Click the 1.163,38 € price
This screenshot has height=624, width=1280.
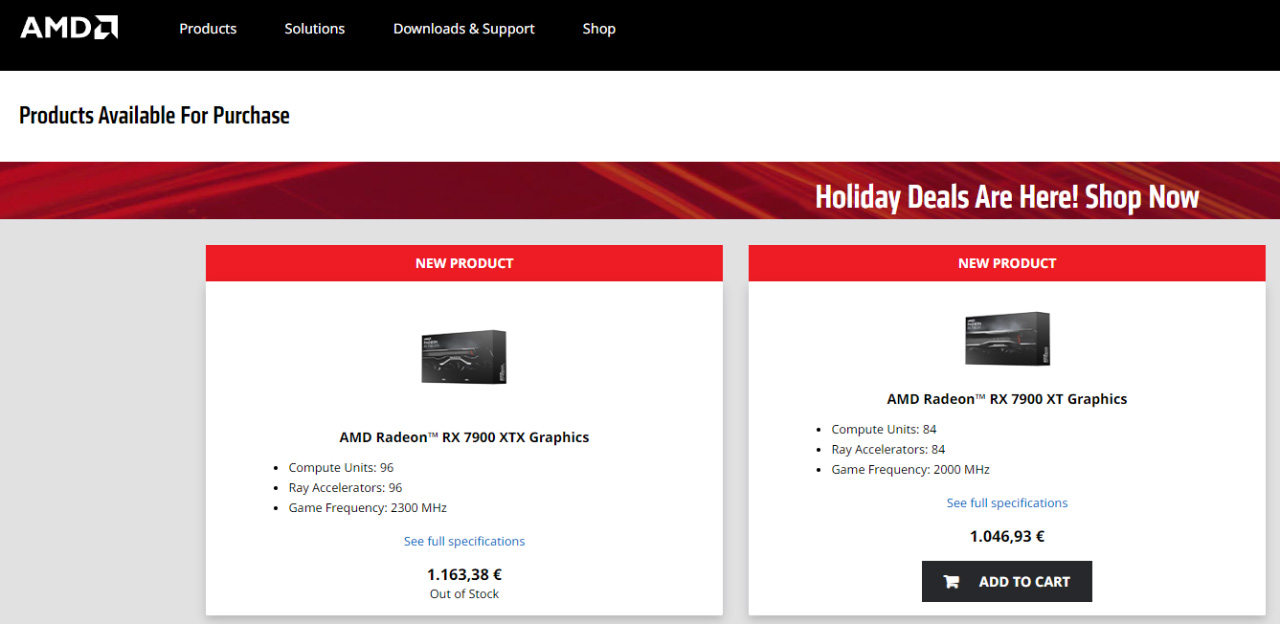464,574
